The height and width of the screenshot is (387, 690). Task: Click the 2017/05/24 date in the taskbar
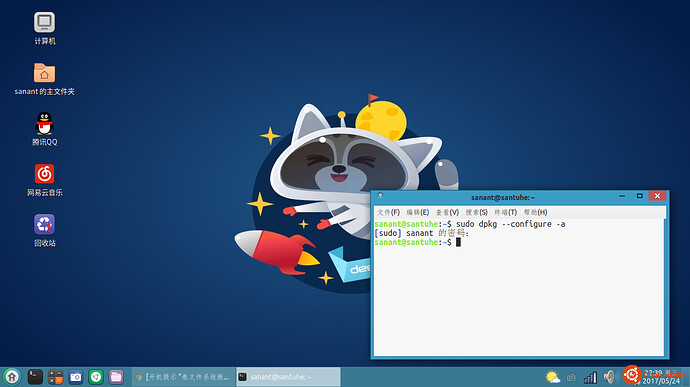point(661,381)
